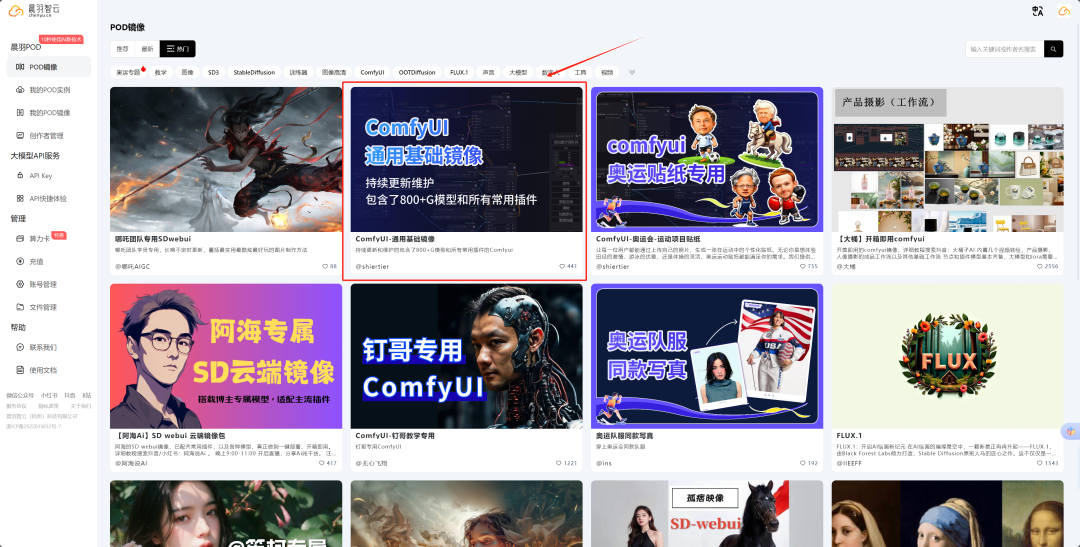1080x547 pixels.
Task: Switch to the 最新 tab
Action: coord(147,49)
